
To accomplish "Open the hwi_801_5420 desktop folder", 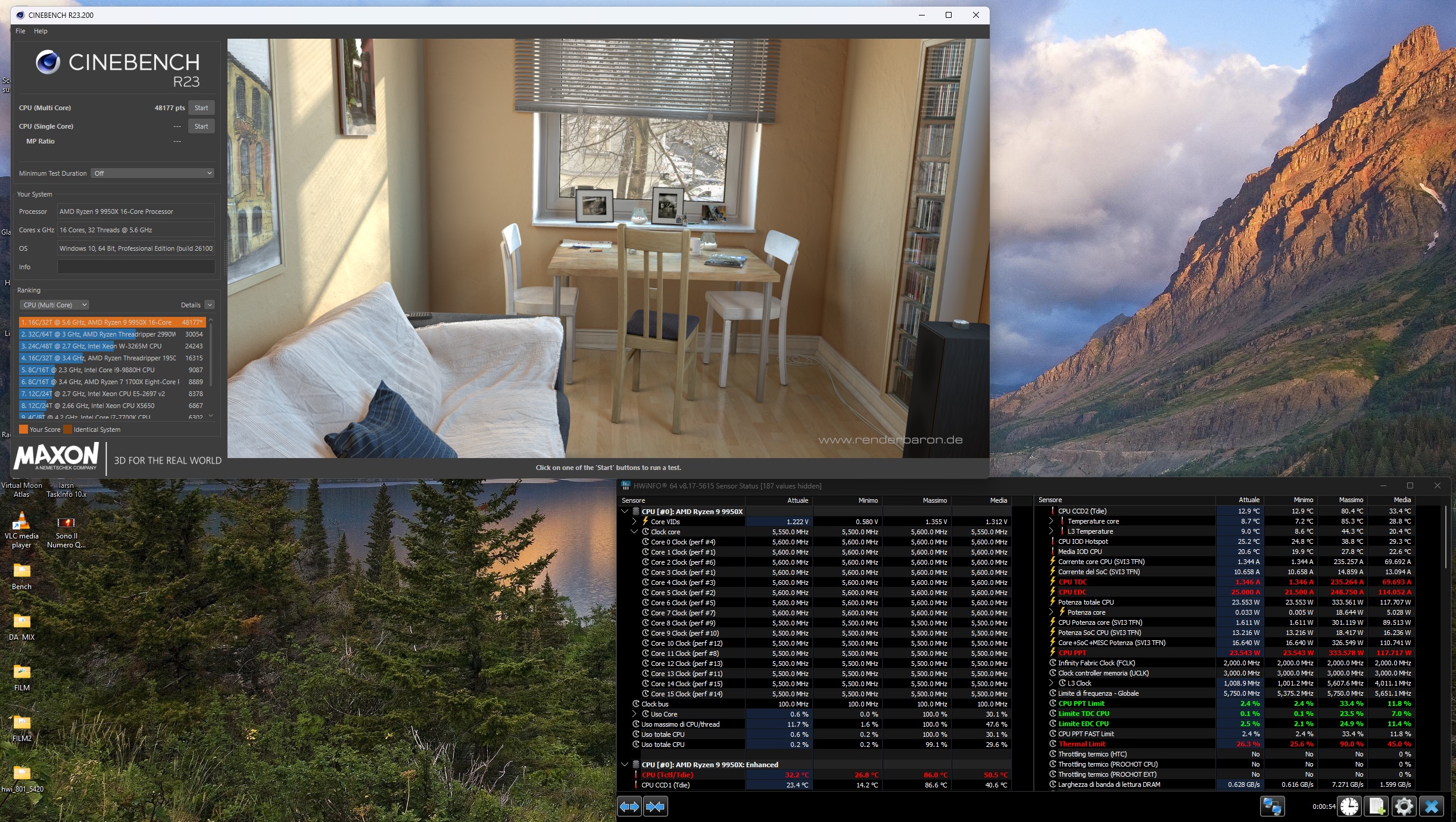I will tap(21, 779).
